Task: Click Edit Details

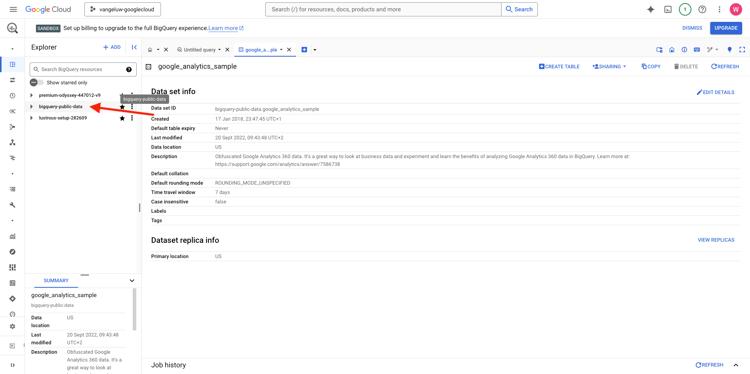Action: point(716,92)
